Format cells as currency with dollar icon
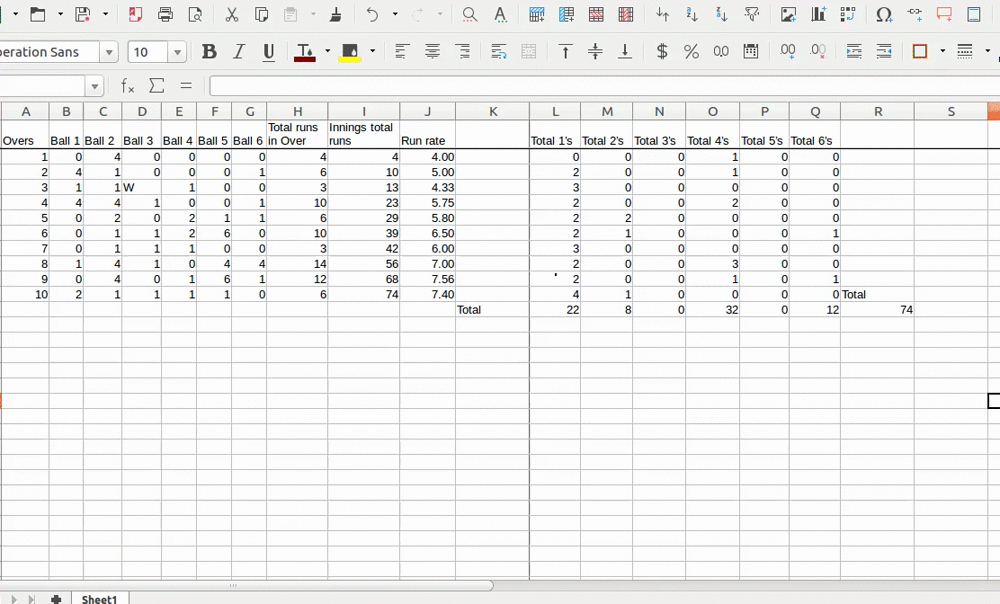This screenshot has width=1000, height=604. [x=661, y=52]
